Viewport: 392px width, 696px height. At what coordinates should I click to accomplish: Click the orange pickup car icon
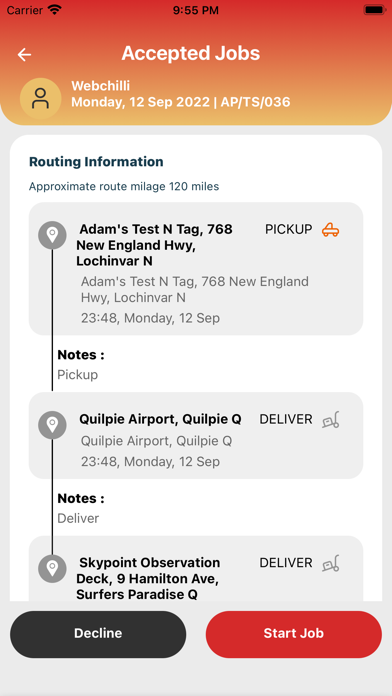point(331,229)
